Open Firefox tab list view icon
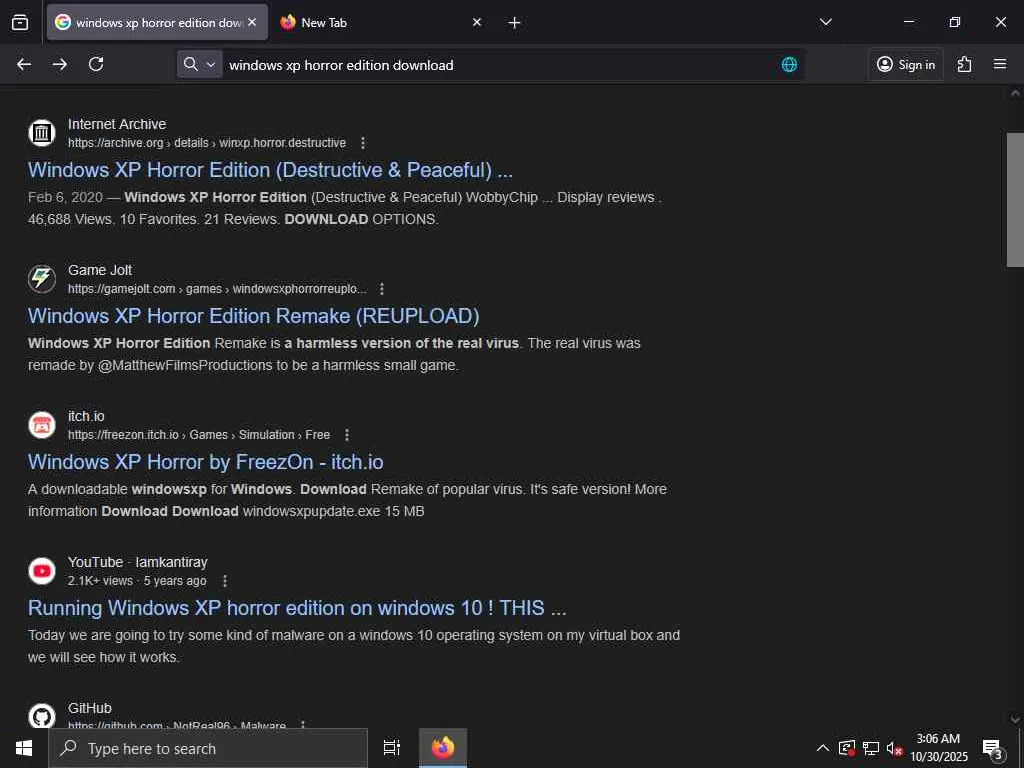Screen dimensions: 1024x768 (x=20, y=22)
